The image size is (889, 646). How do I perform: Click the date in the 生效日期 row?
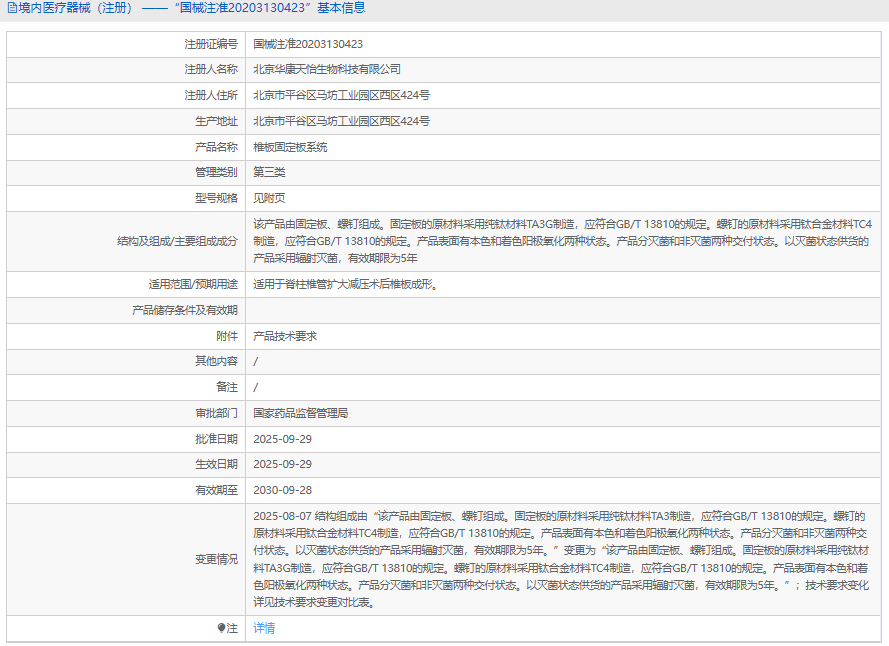[283, 465]
